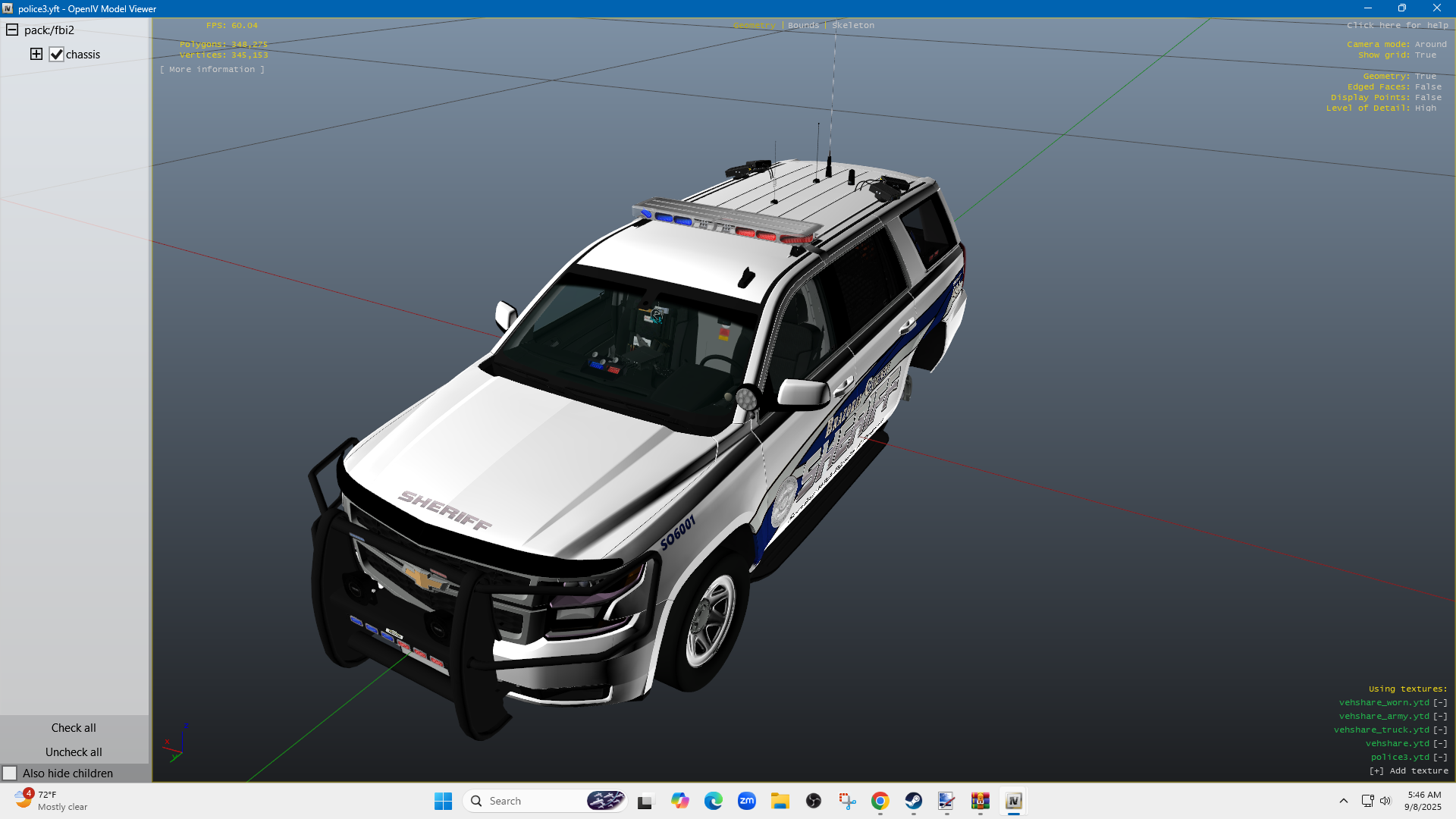Remove vehshare_worn.ytd texture with [-]

pyautogui.click(x=1440, y=702)
